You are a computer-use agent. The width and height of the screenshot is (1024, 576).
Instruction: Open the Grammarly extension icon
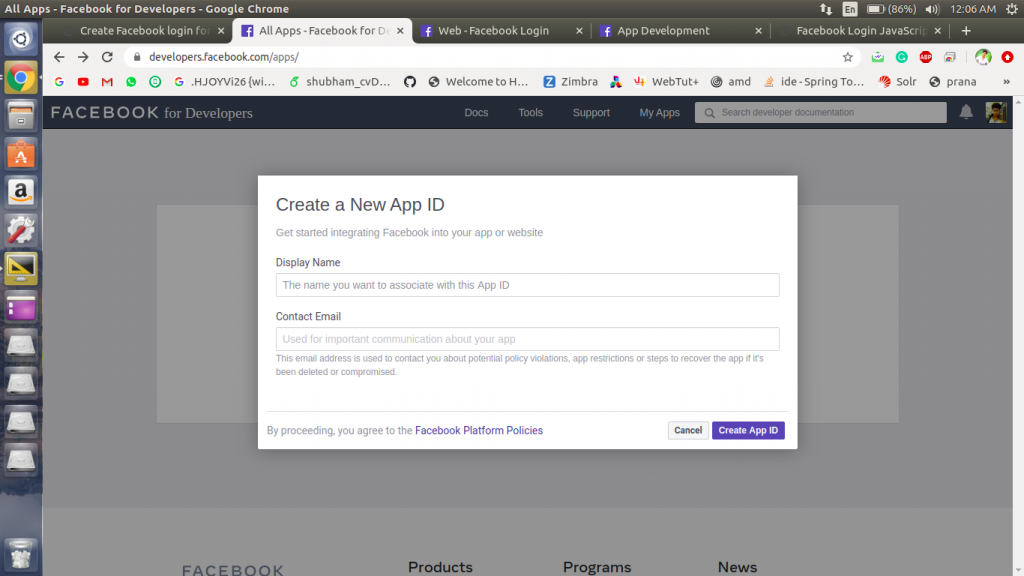pos(902,57)
